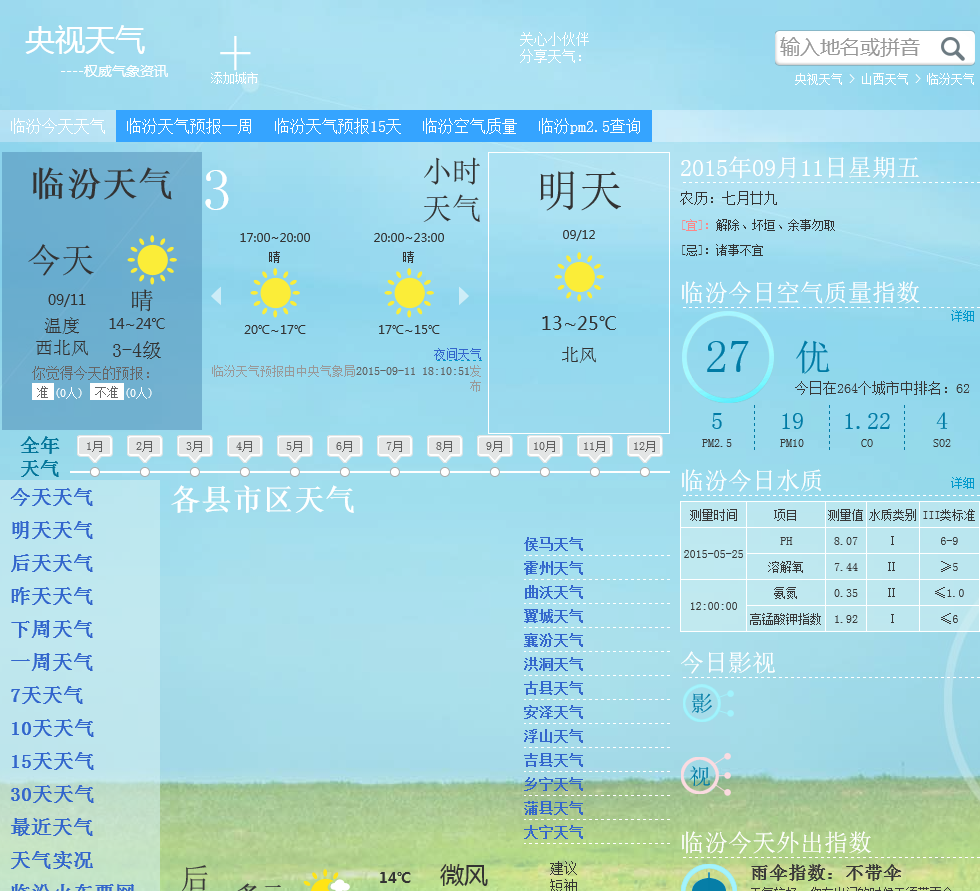Image resolution: width=980 pixels, height=891 pixels.
Task: Open the 临汾天气预报15天 tab
Action: [338, 126]
